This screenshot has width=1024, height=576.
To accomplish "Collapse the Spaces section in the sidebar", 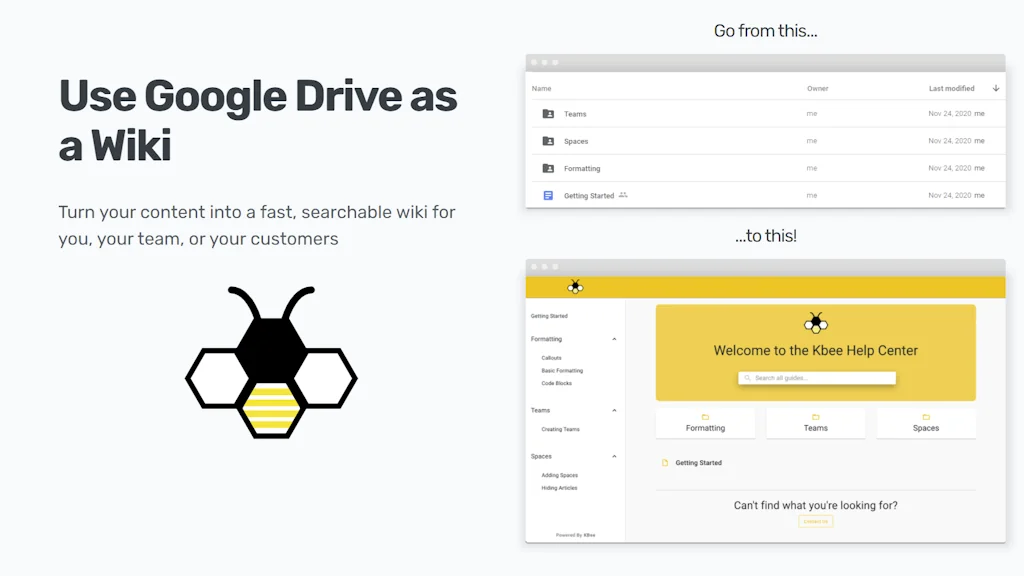I will pyautogui.click(x=614, y=456).
